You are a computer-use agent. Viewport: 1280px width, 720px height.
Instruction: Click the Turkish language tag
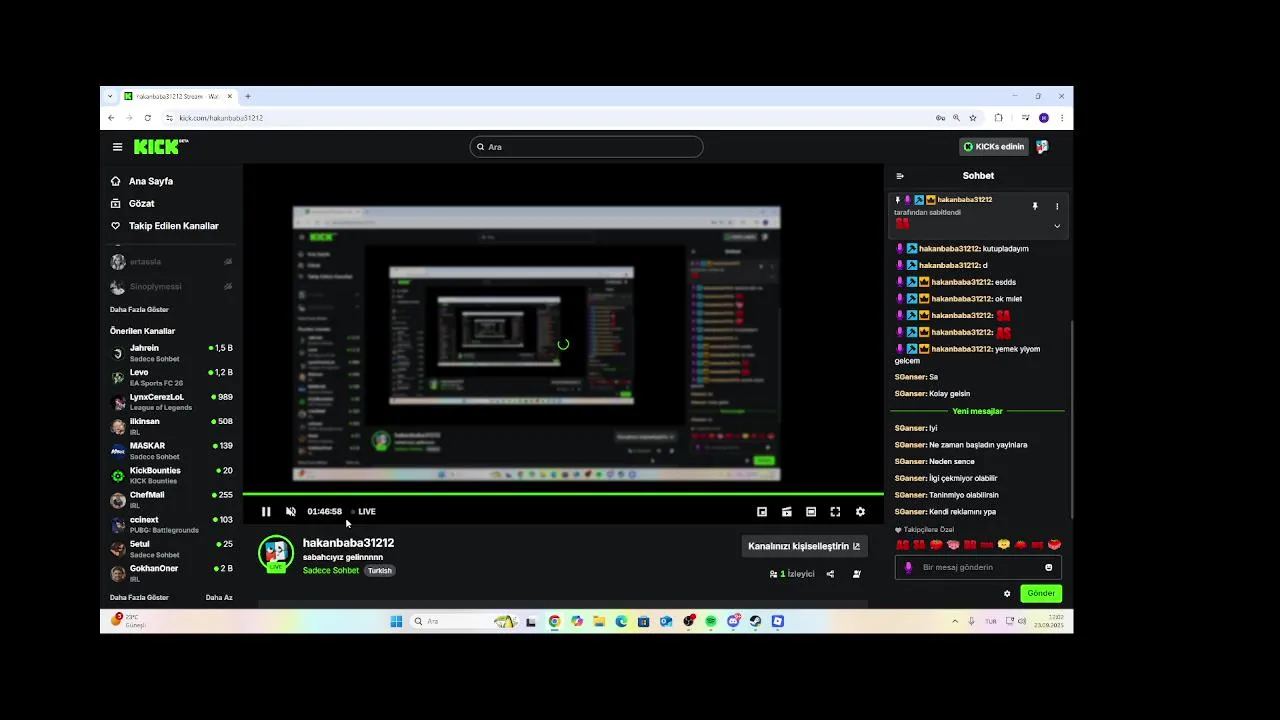click(x=380, y=571)
